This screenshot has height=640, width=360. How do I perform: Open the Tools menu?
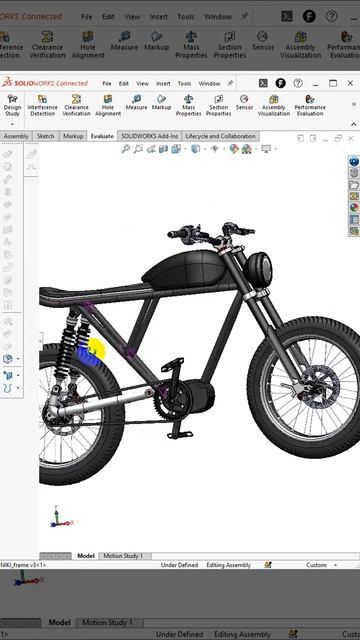tap(184, 83)
